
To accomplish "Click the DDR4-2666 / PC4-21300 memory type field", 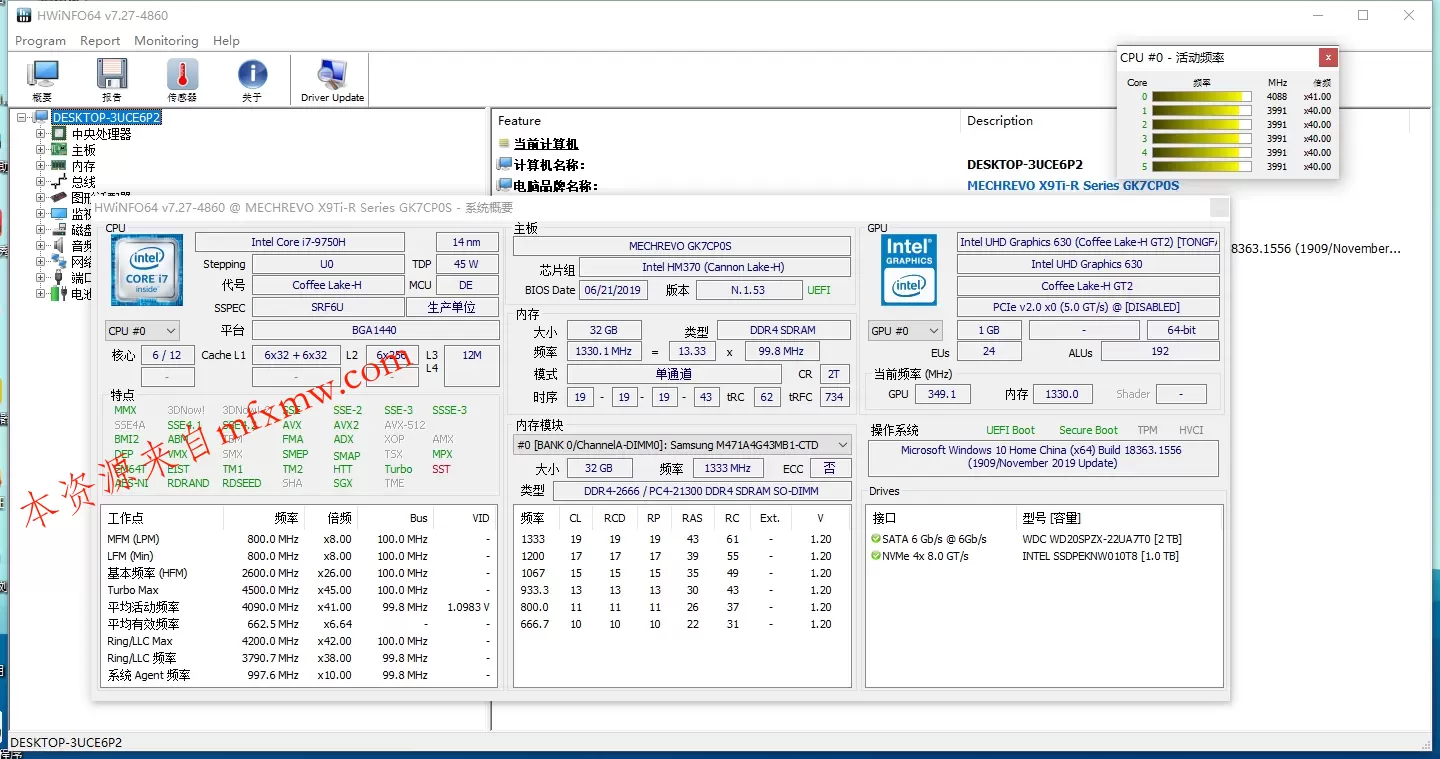I will coord(702,491).
